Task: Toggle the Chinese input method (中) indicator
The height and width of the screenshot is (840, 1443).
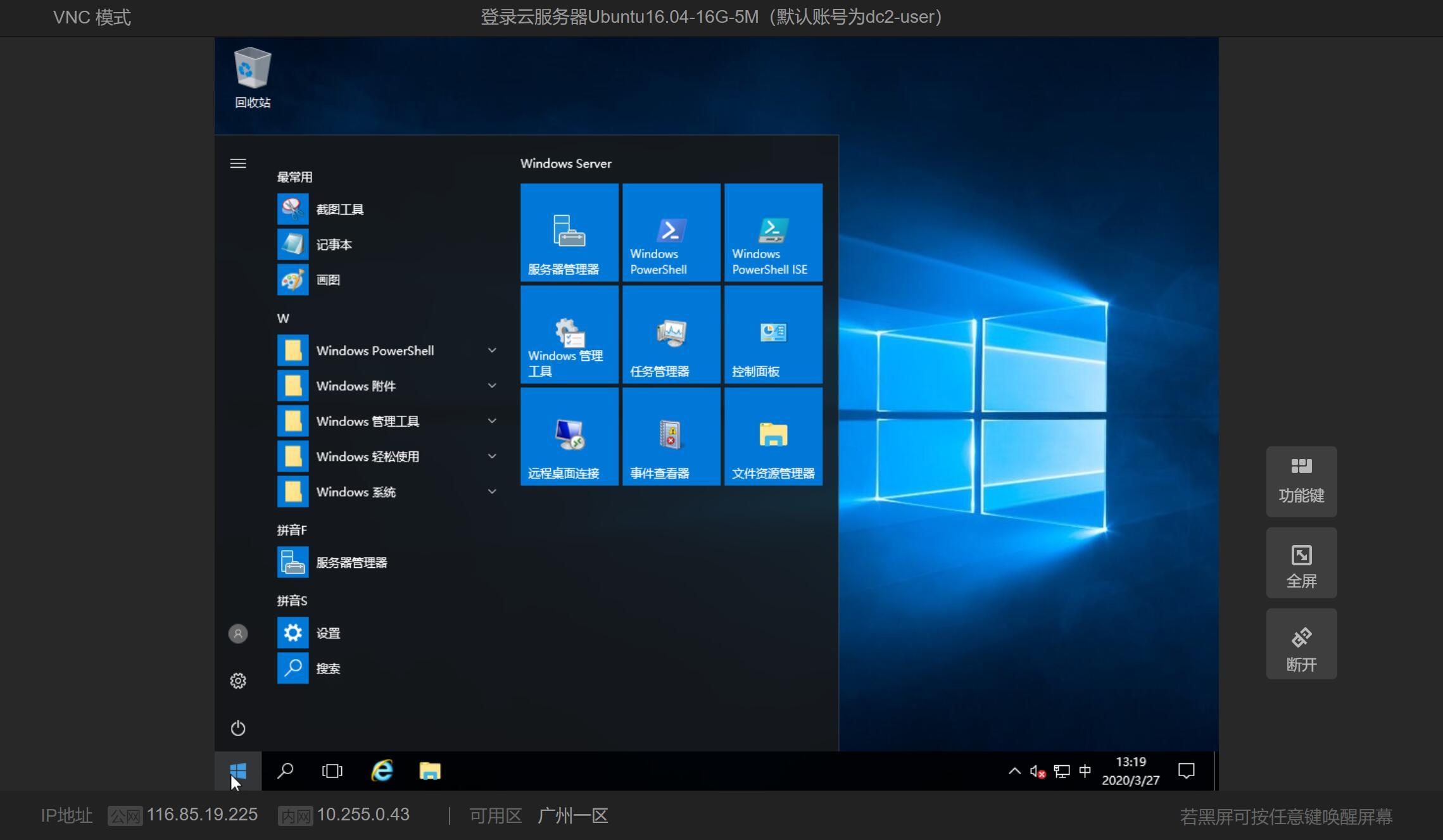Action: tap(1085, 771)
